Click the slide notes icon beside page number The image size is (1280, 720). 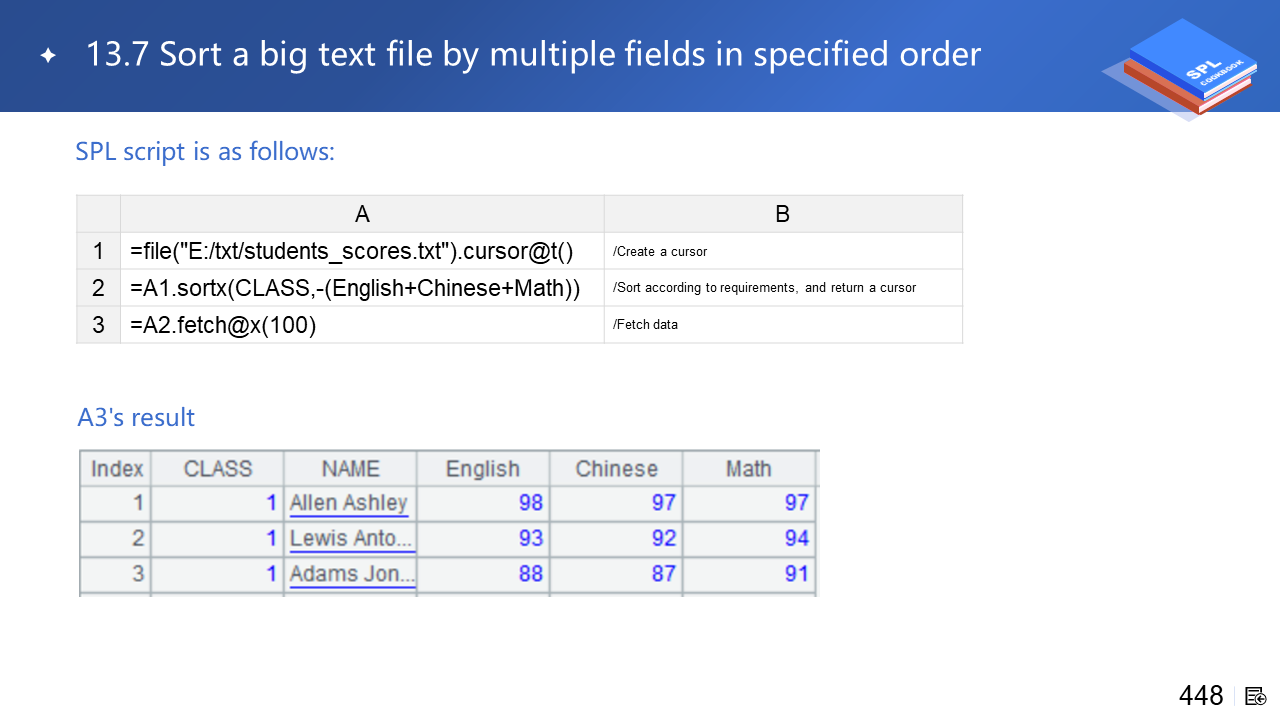tap(1256, 696)
